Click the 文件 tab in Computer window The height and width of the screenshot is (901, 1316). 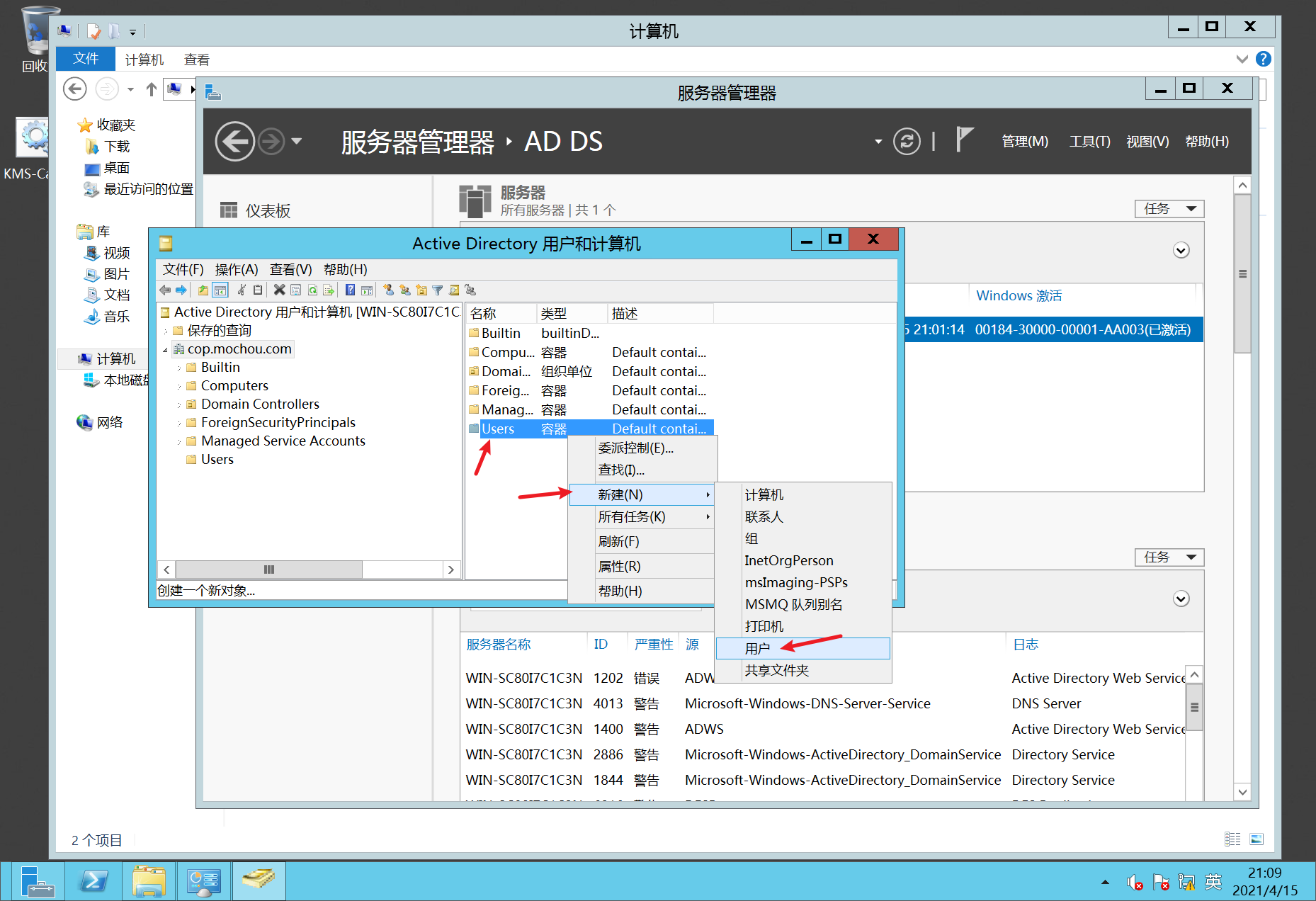pyautogui.click(x=85, y=58)
